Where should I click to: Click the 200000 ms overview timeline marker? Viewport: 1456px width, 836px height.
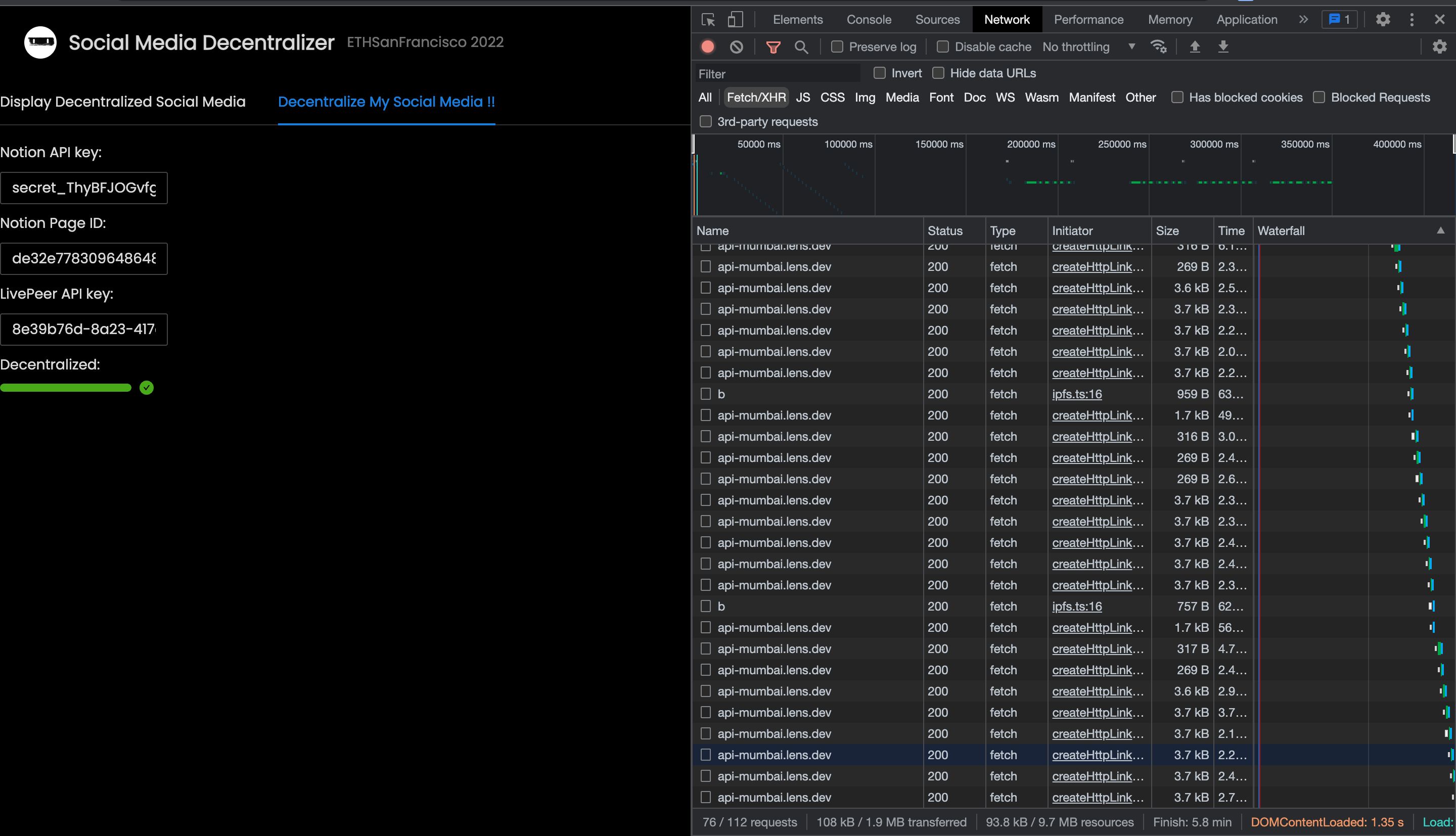tap(1030, 144)
